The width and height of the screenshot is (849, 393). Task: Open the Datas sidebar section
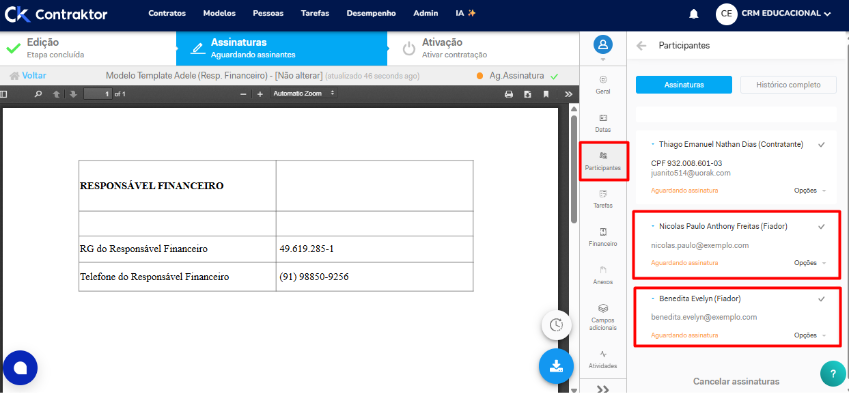603,123
